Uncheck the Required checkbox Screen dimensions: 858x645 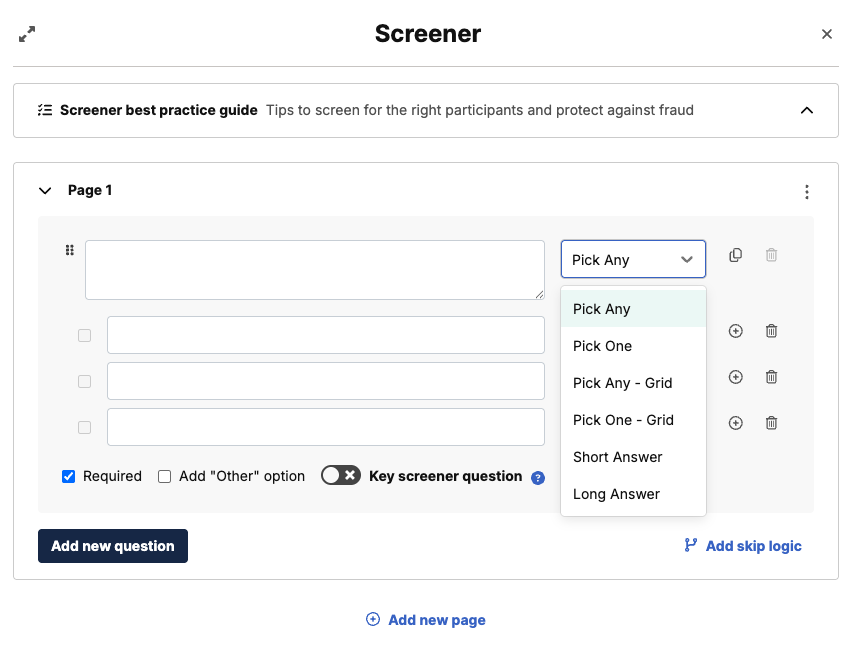pos(69,476)
